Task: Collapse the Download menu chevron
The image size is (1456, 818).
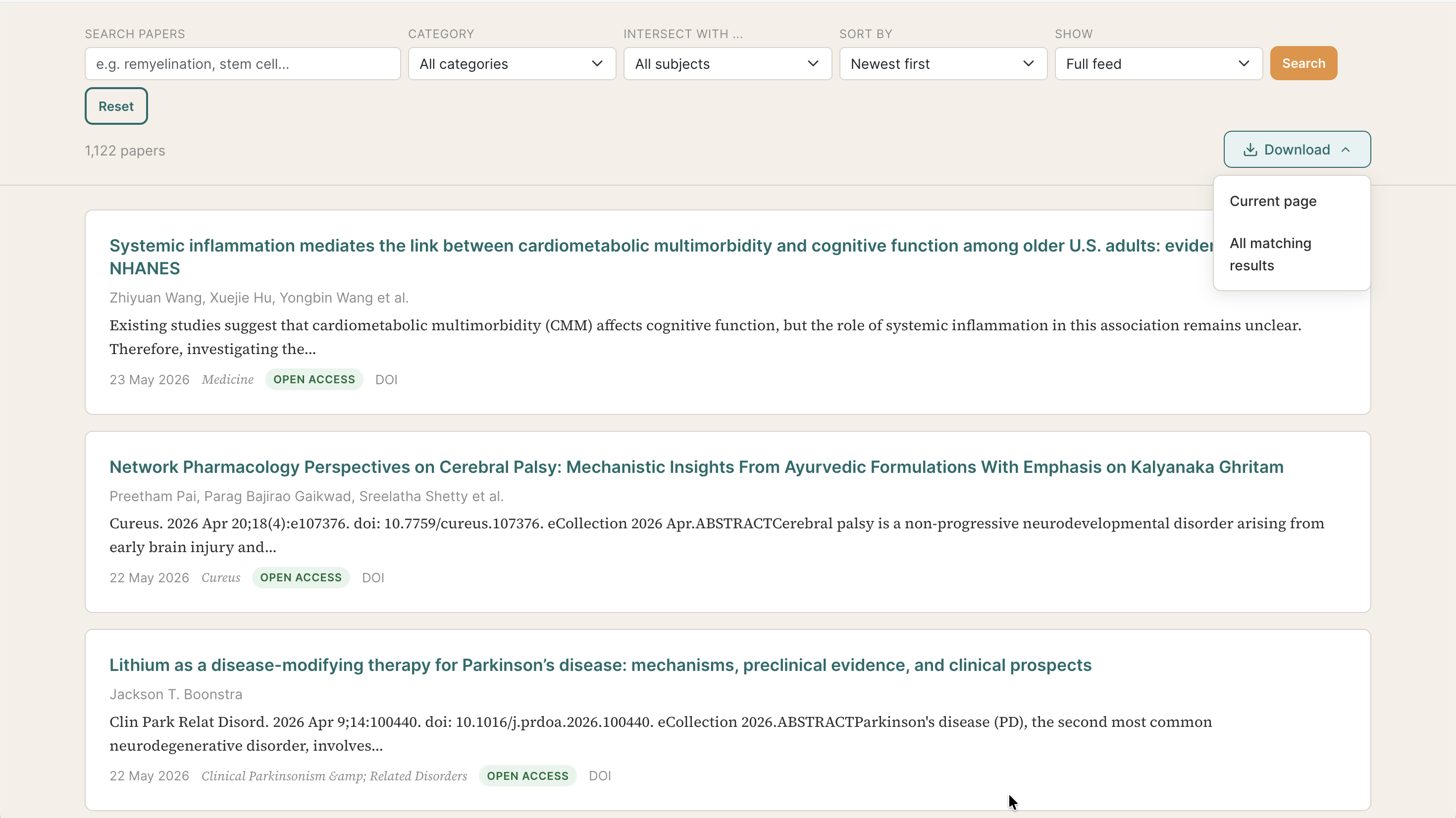Action: (x=1346, y=150)
